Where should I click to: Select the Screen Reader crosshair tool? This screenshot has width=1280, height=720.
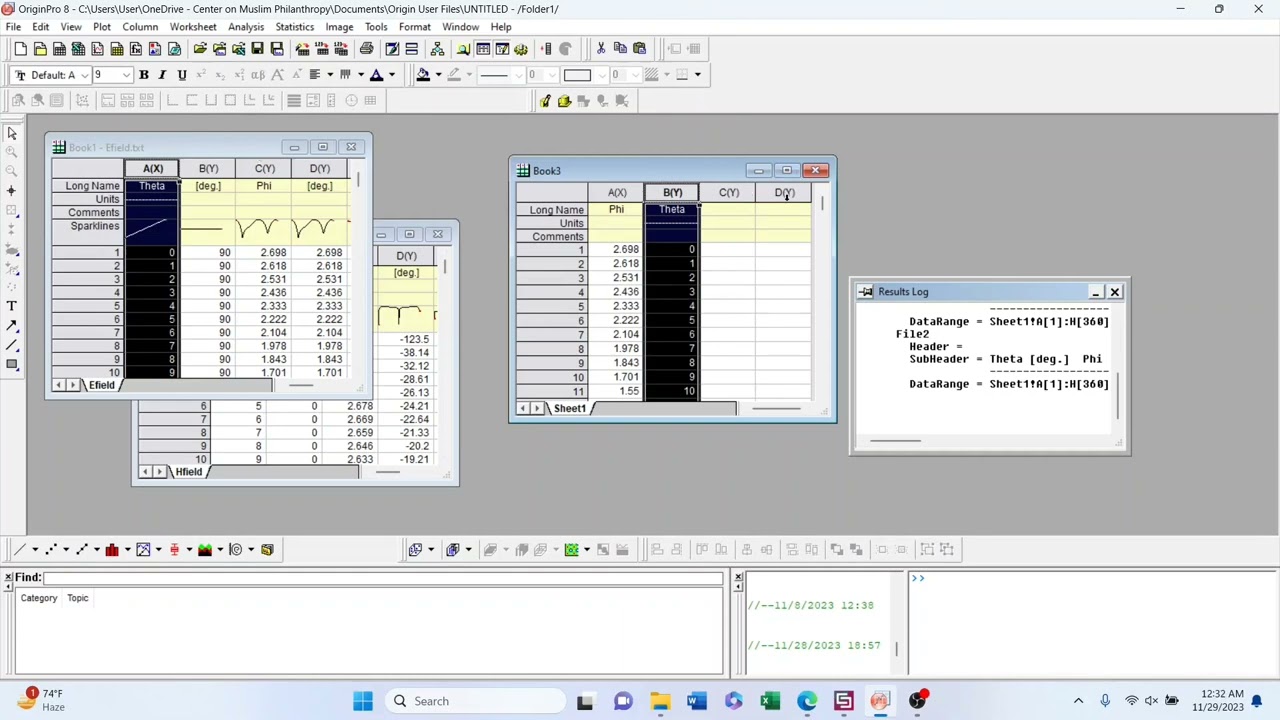(12, 190)
